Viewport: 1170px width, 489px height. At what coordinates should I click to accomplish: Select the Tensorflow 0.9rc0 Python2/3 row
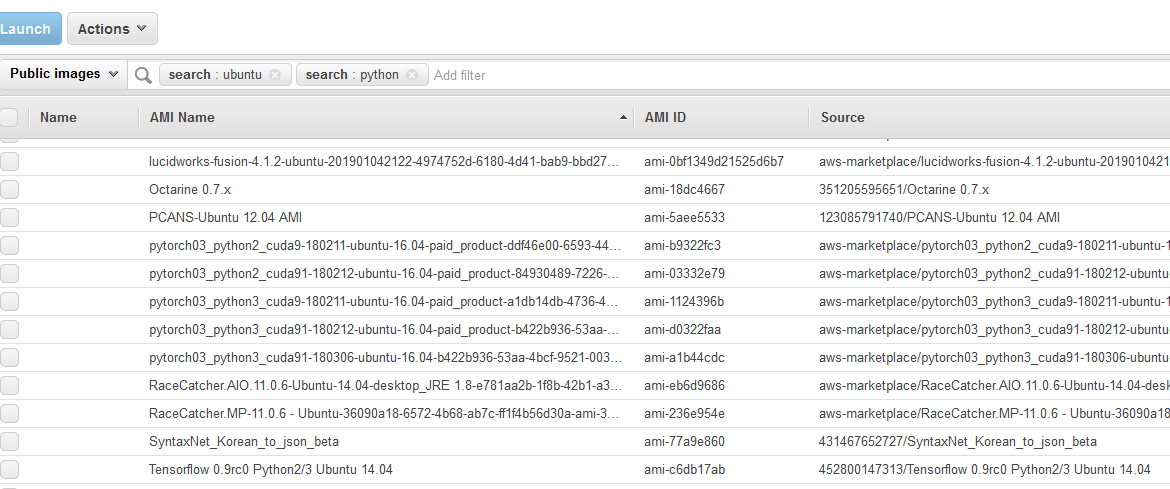click(585, 470)
